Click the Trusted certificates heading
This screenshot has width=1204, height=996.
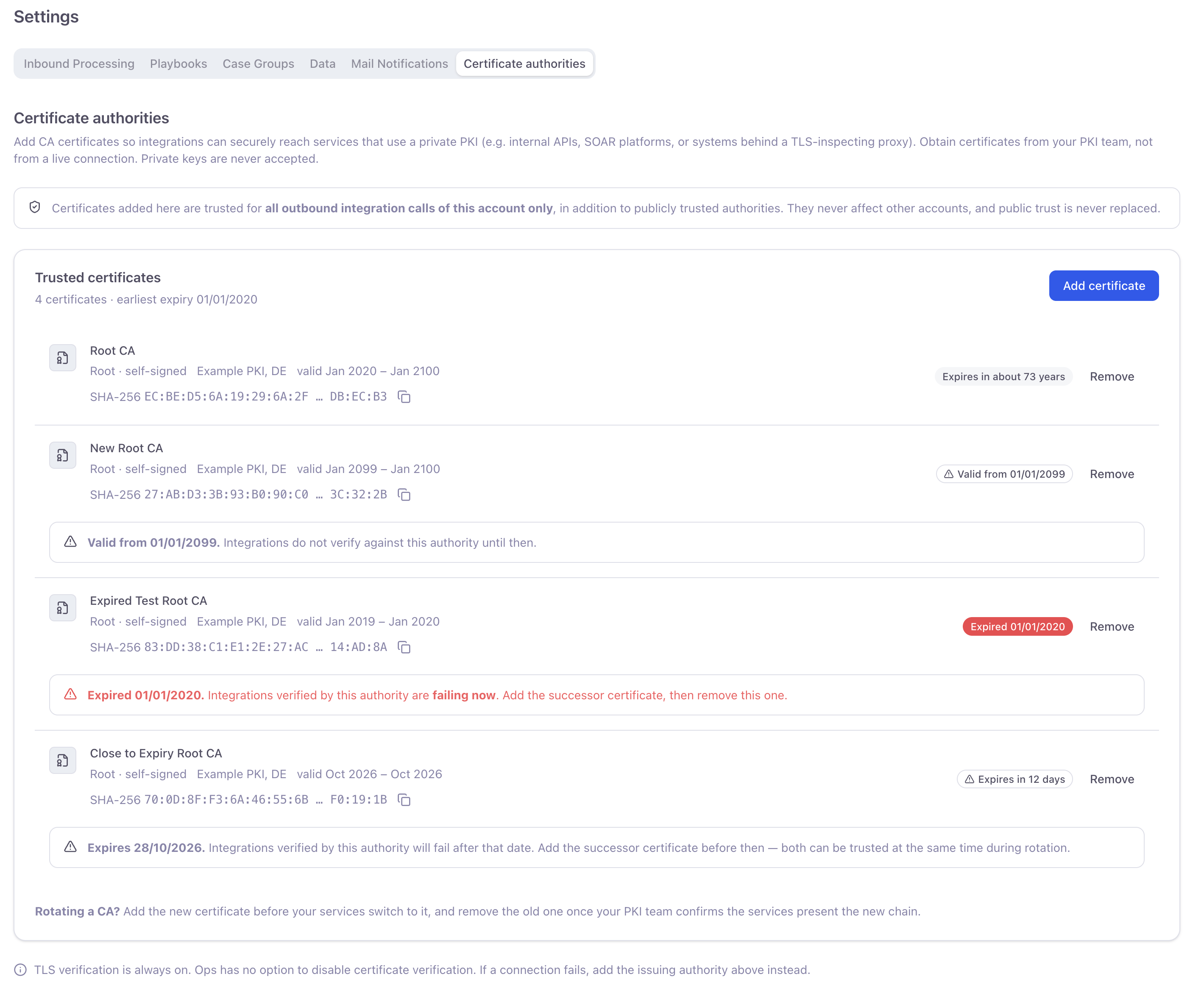(98, 277)
